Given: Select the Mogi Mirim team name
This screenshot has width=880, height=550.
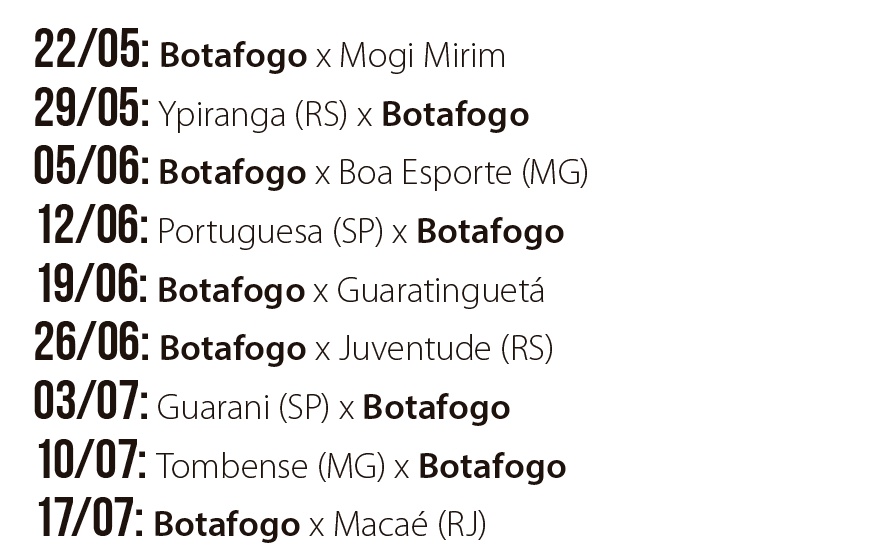Looking at the screenshot, I should click(422, 56).
